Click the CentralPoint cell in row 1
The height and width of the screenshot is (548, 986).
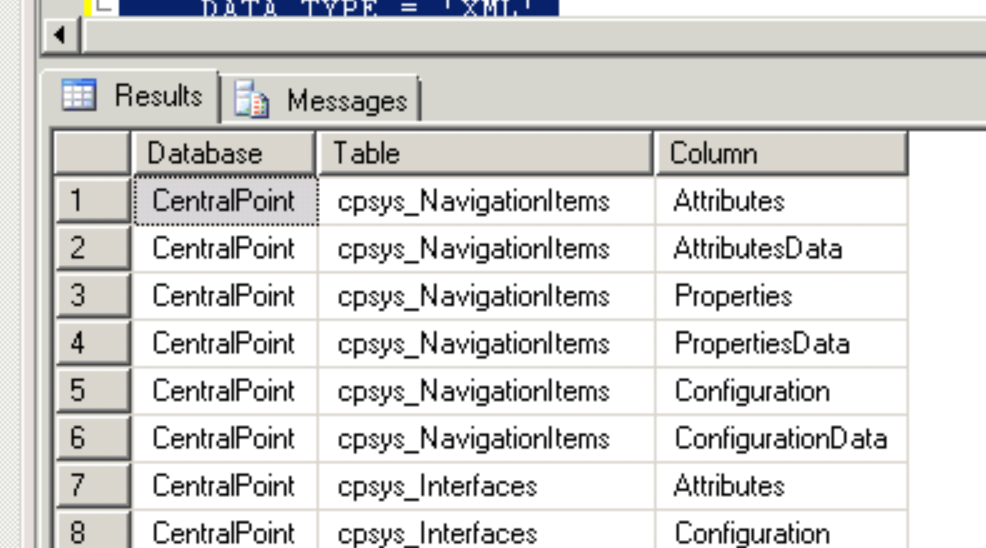point(226,201)
